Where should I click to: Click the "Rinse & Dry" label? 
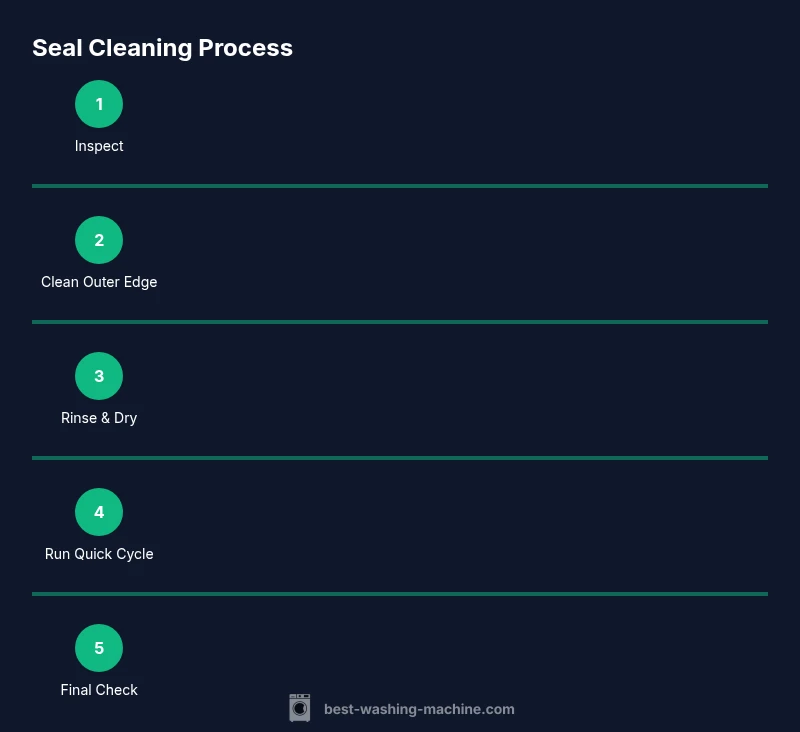pyautogui.click(x=99, y=418)
